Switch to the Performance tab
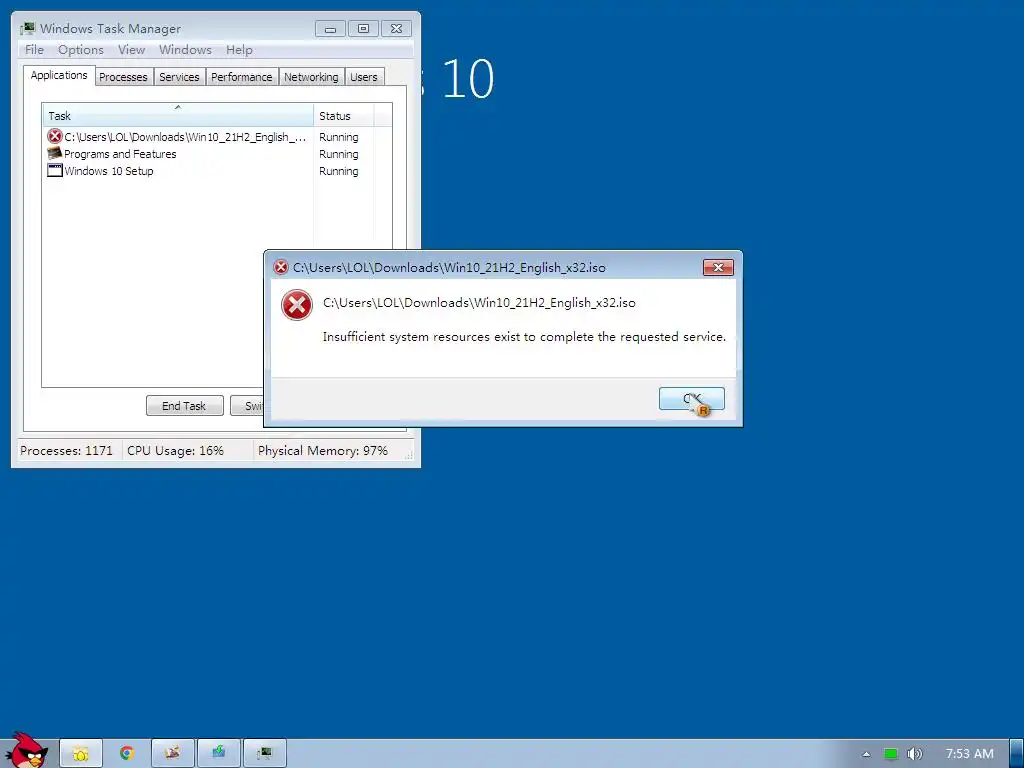 pyautogui.click(x=242, y=77)
